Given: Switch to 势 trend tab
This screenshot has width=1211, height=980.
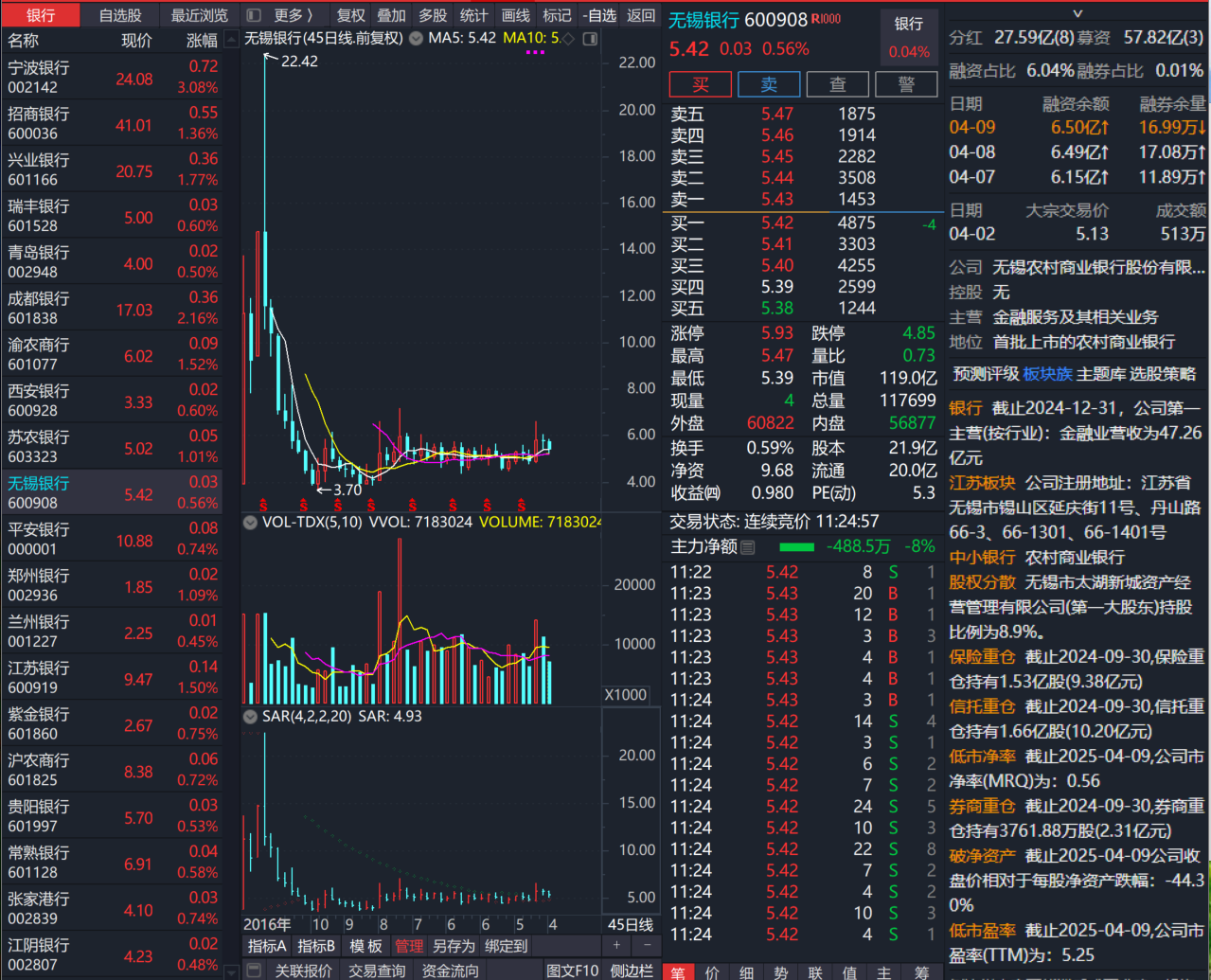Looking at the screenshot, I should pos(781,971).
